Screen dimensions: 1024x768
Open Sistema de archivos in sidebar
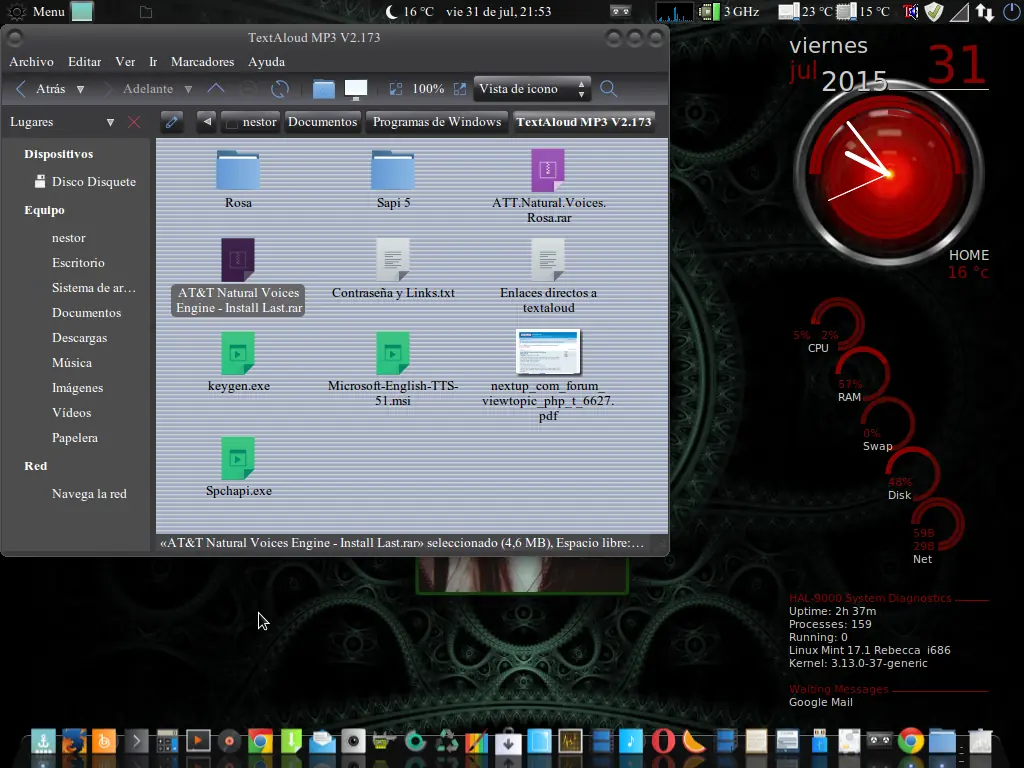93,288
